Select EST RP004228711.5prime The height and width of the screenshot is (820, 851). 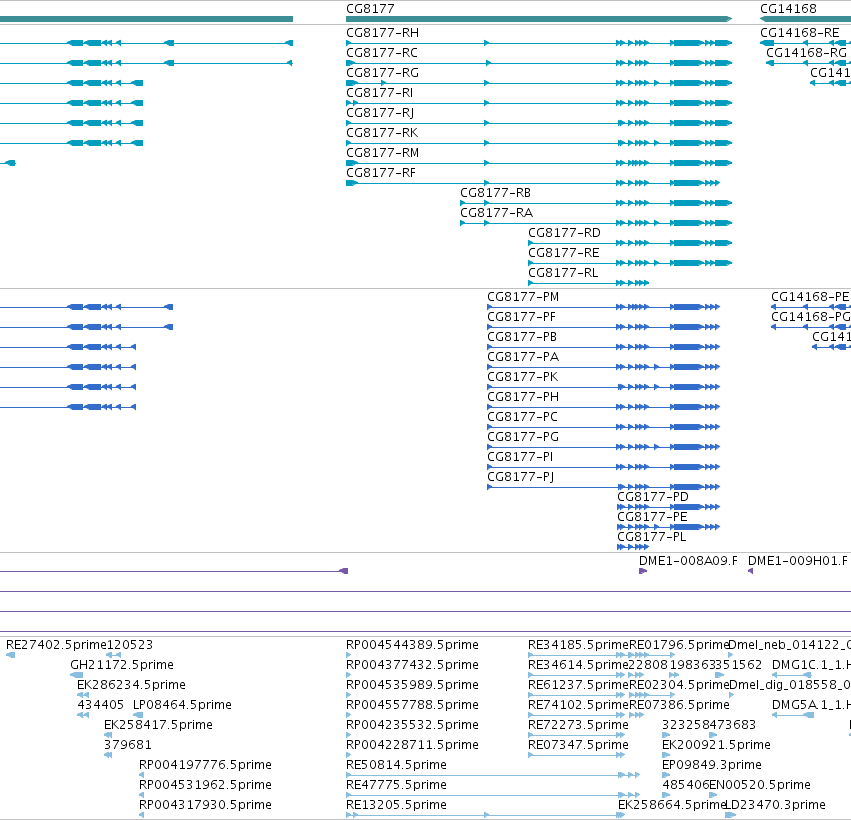412,745
